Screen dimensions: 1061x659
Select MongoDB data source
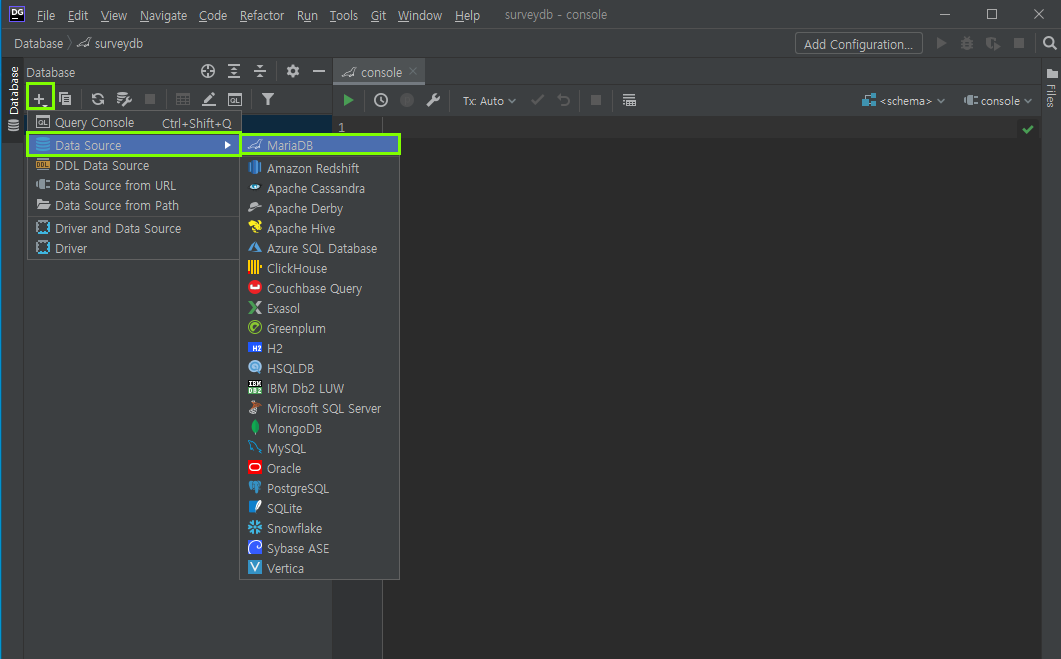(320, 428)
